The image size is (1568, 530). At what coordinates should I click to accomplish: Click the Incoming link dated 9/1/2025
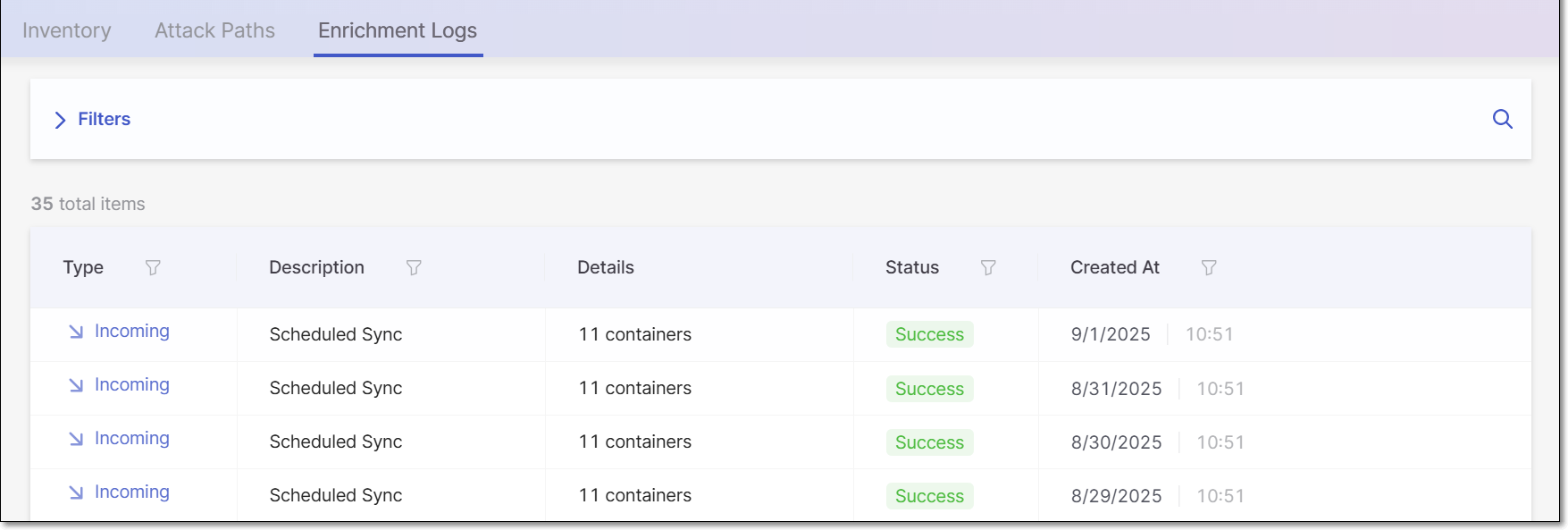click(132, 332)
